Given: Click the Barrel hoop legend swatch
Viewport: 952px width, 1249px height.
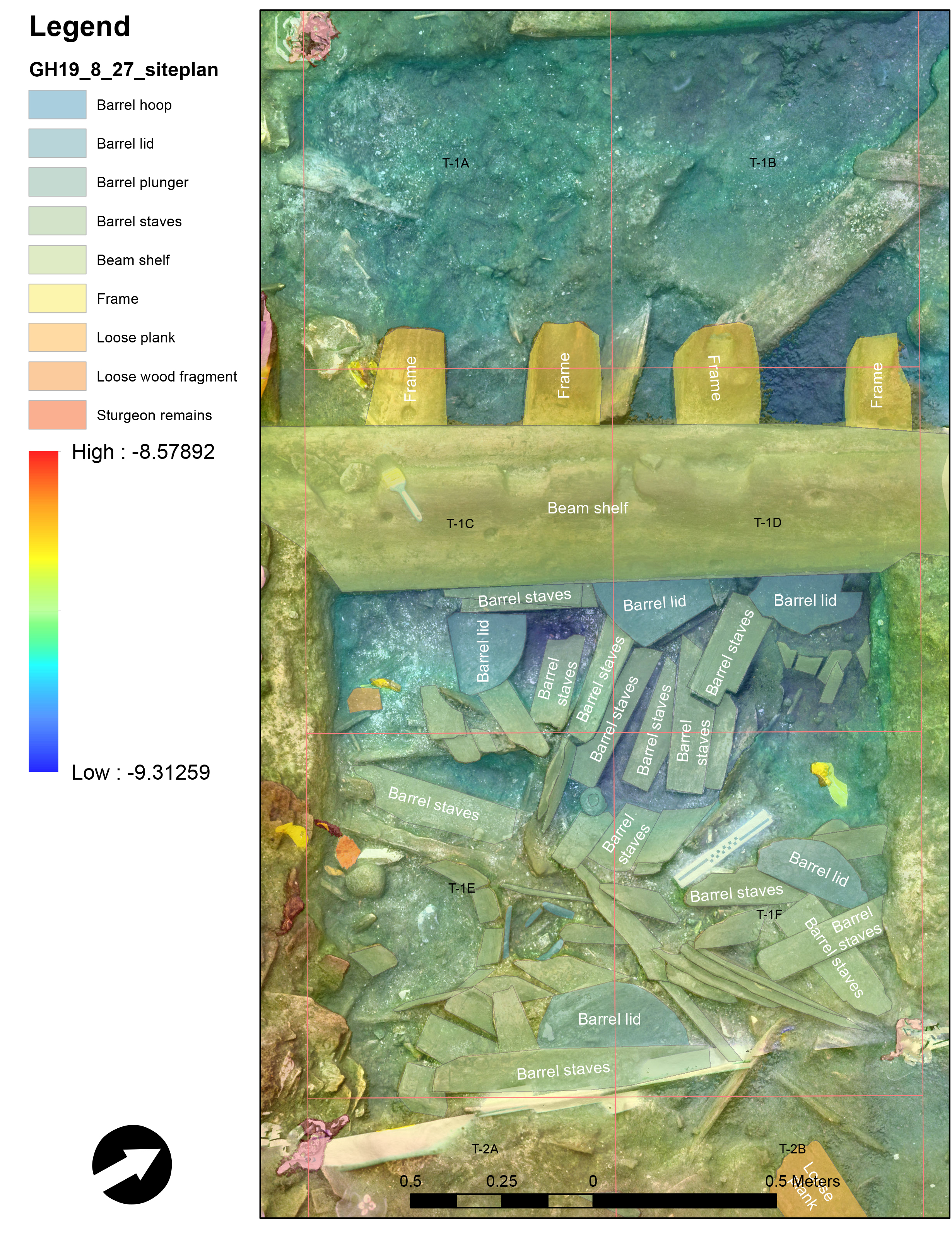Looking at the screenshot, I should [57, 104].
